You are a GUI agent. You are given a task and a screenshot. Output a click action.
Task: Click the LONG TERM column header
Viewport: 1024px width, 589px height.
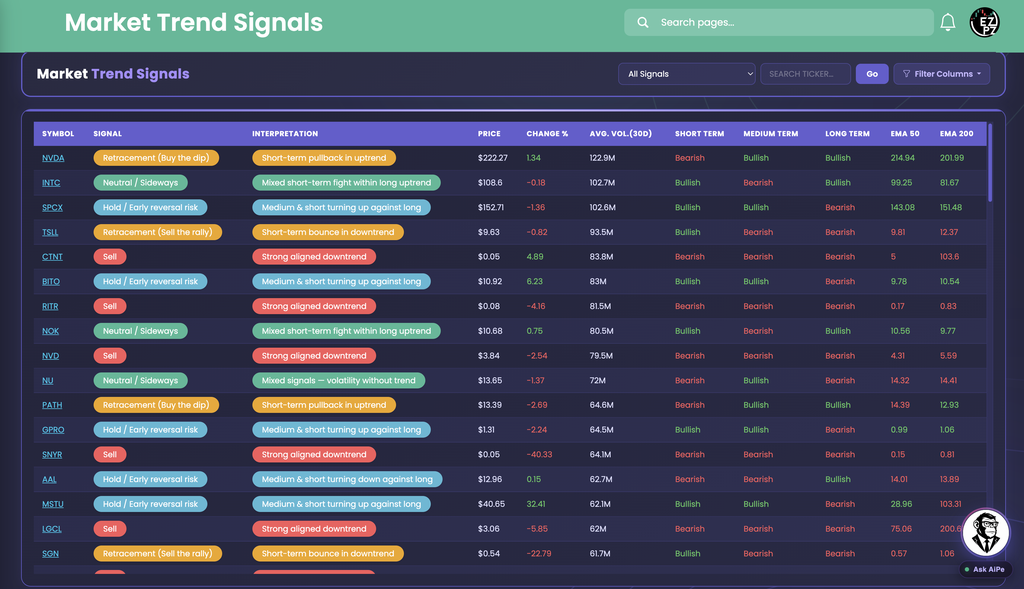point(847,134)
